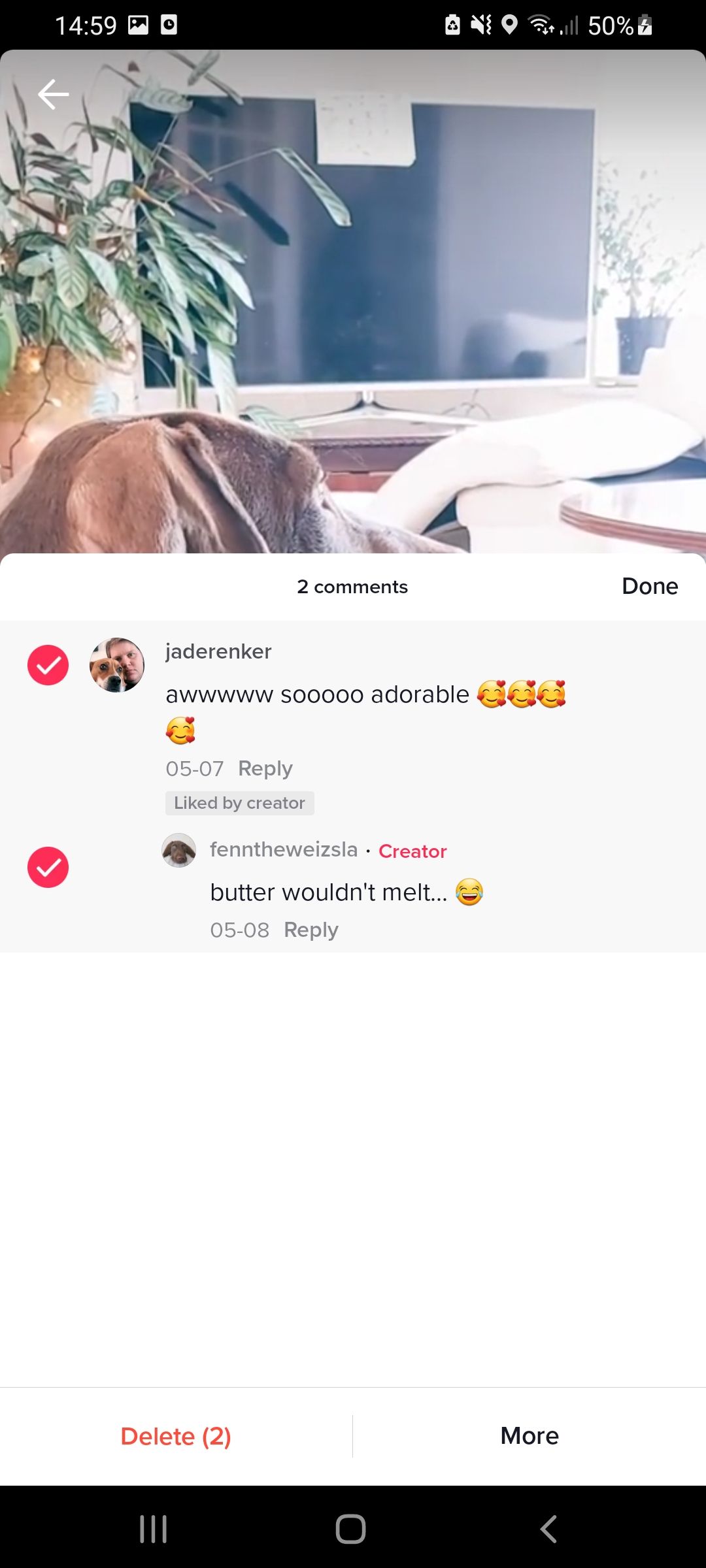The image size is (706, 1568).
Task: Tap the Liked by creator badge
Action: [x=240, y=803]
